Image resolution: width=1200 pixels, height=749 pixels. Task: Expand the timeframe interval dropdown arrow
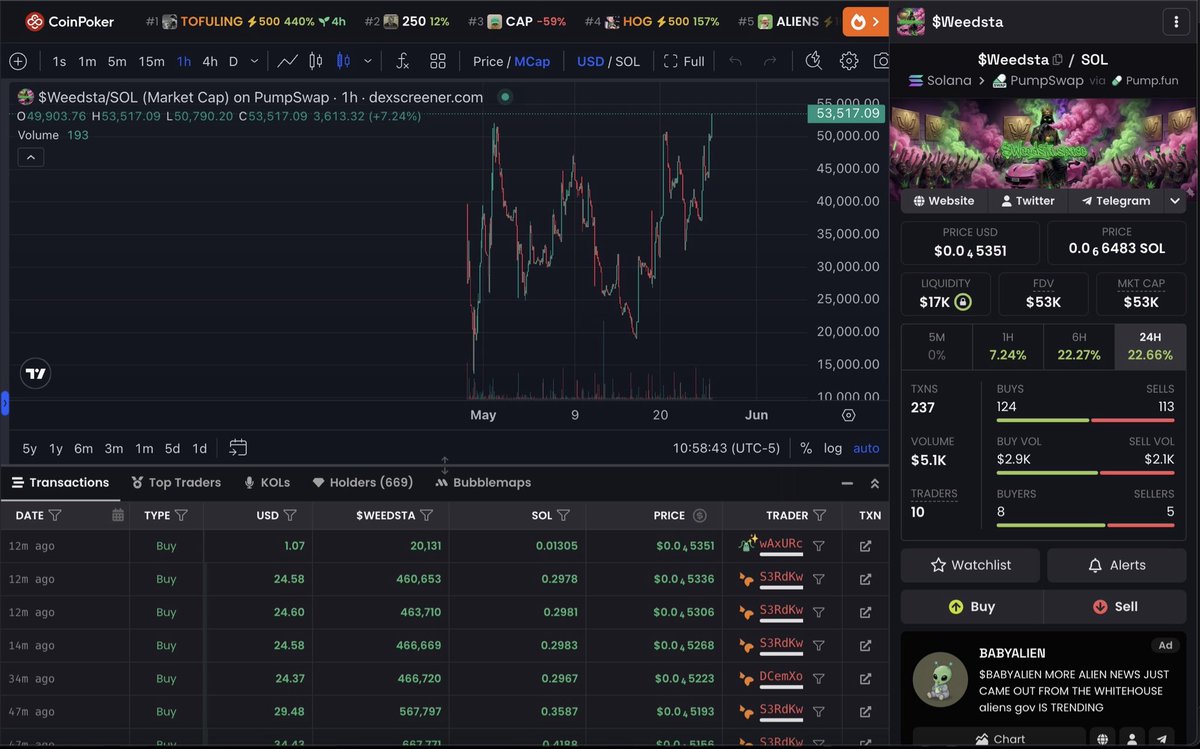point(254,61)
